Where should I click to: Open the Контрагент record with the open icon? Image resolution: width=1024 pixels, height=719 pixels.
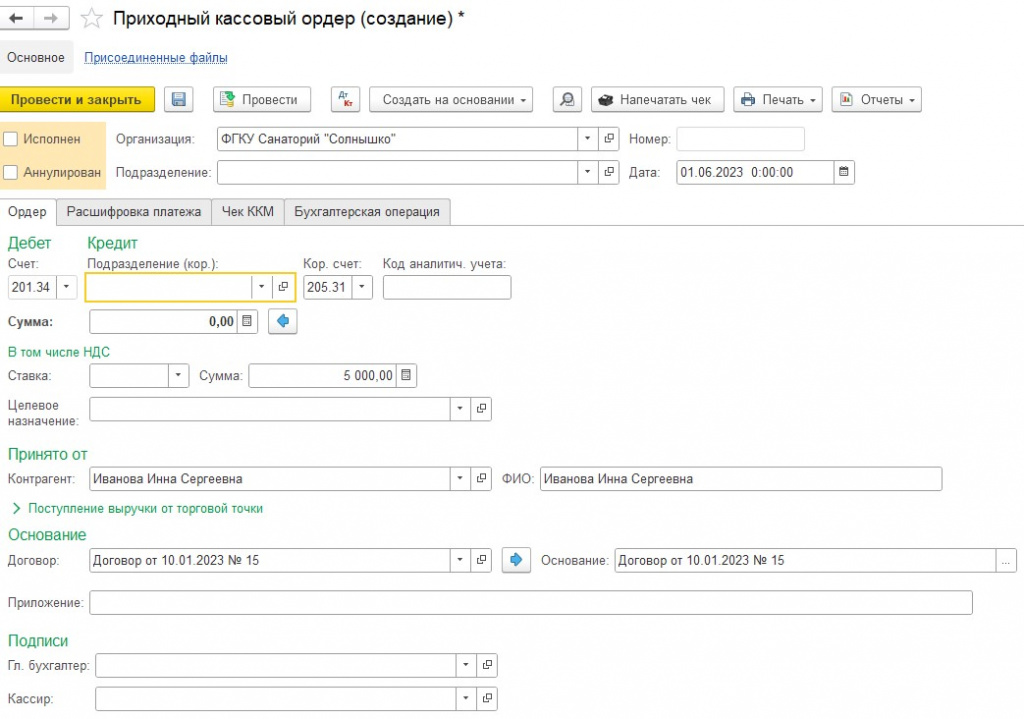click(x=481, y=479)
